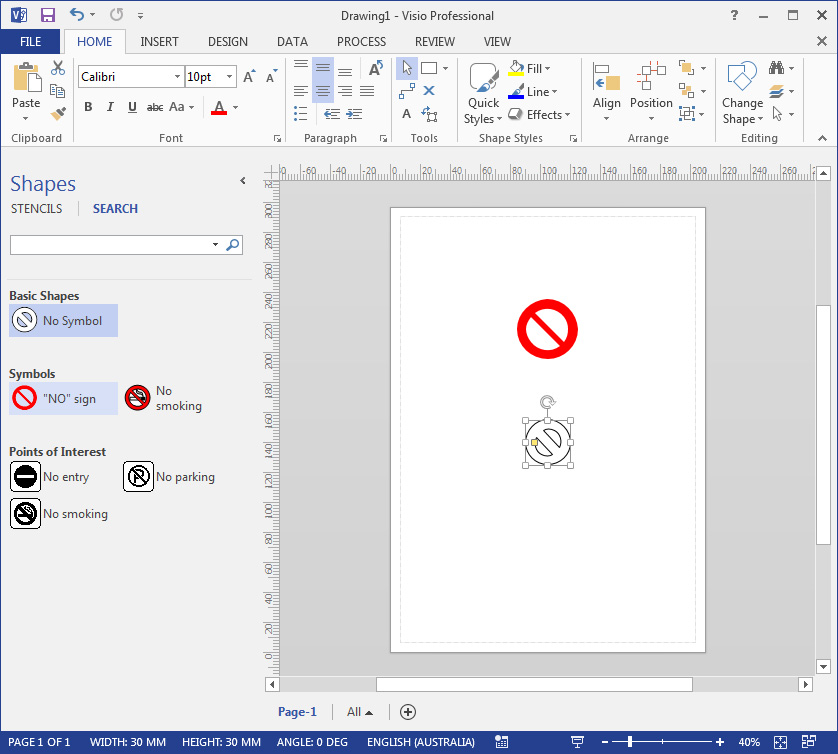Click the search magnifier in Shapes pane
The image size is (838, 754).
(233, 244)
